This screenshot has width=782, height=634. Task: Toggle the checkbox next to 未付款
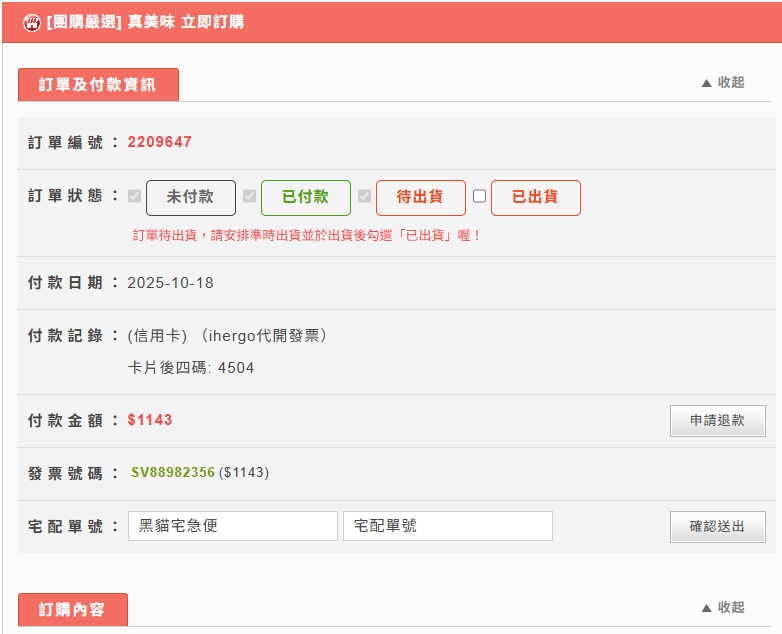[134, 197]
